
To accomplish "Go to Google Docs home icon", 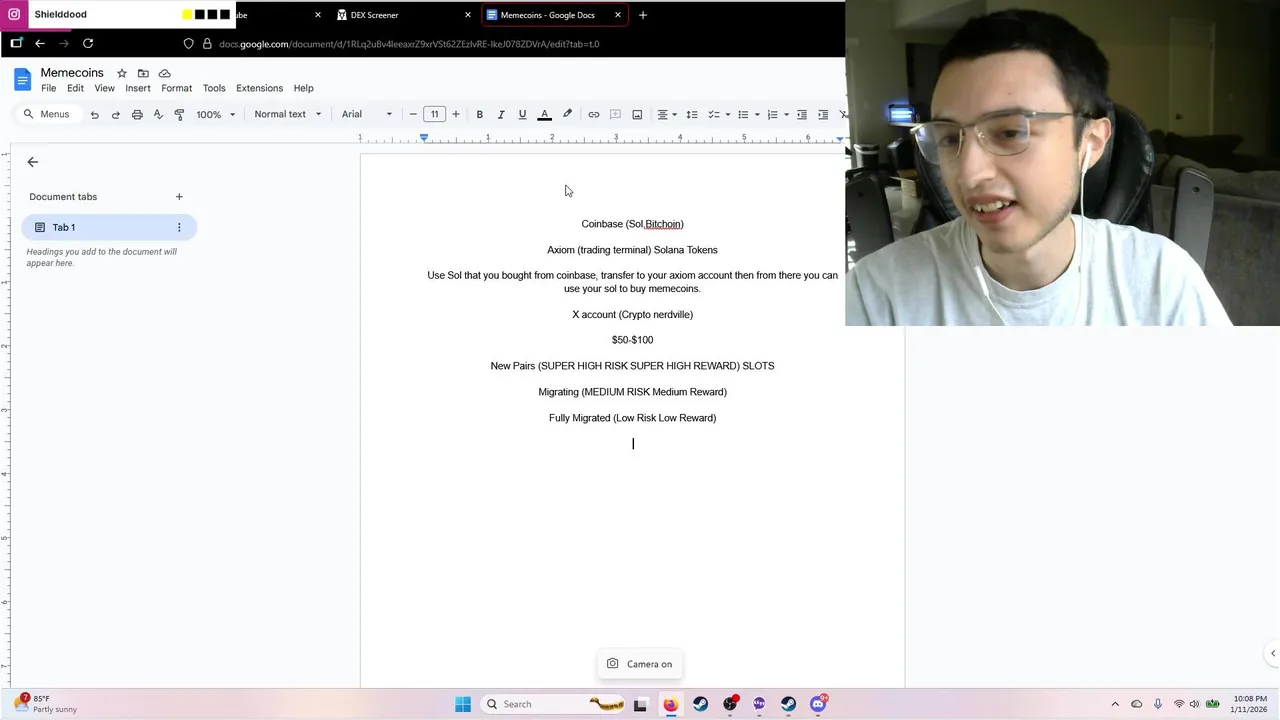I will coord(22,80).
